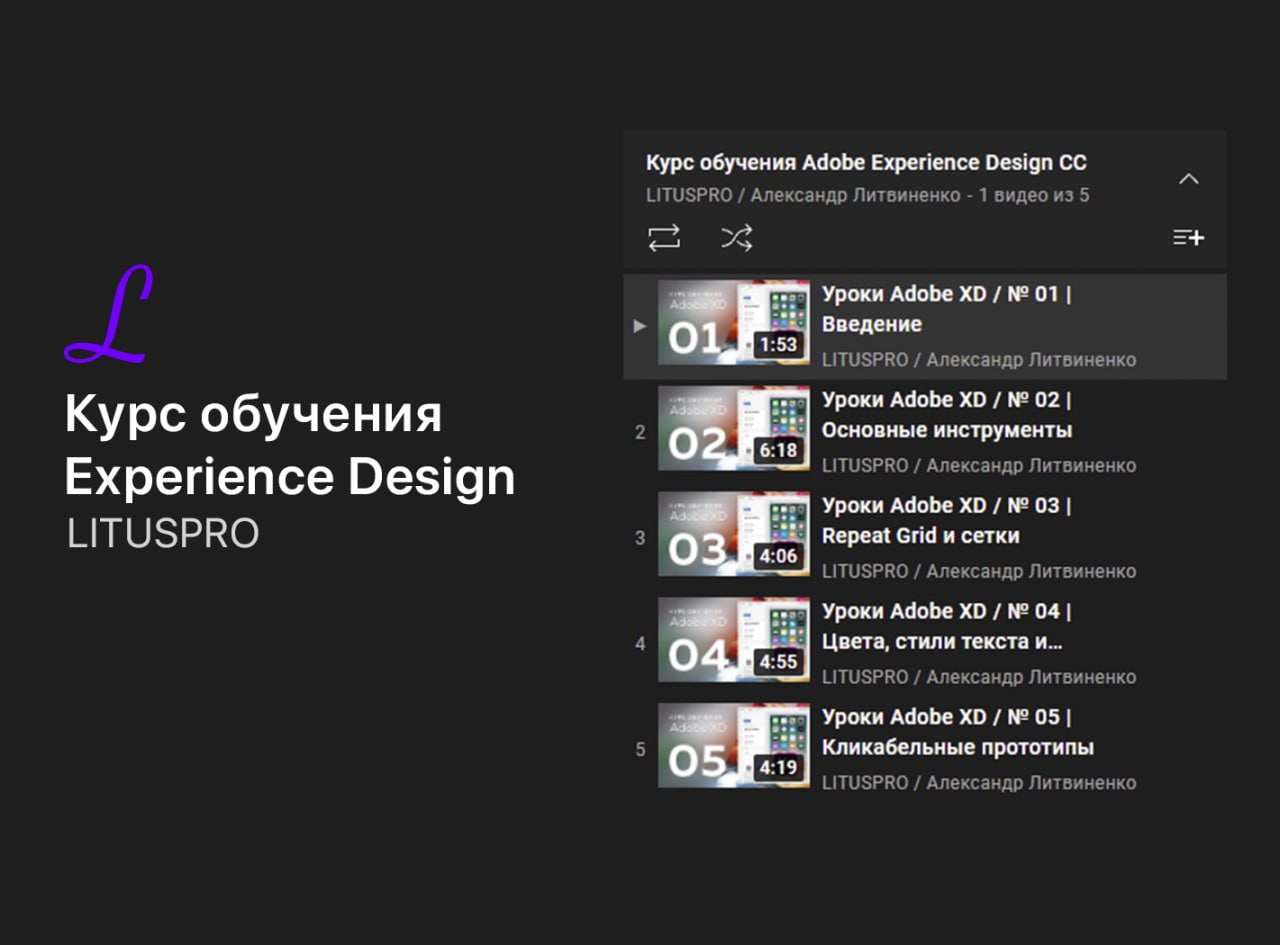Click the LITUSPRO text under the heading

click(163, 534)
